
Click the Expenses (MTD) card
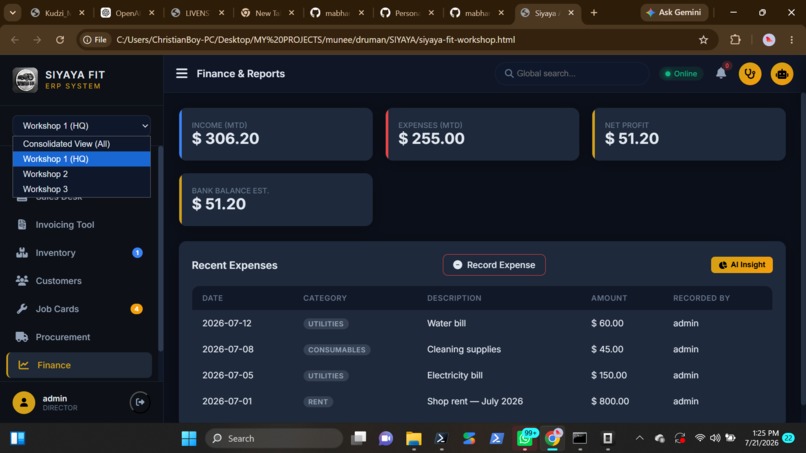[482, 134]
